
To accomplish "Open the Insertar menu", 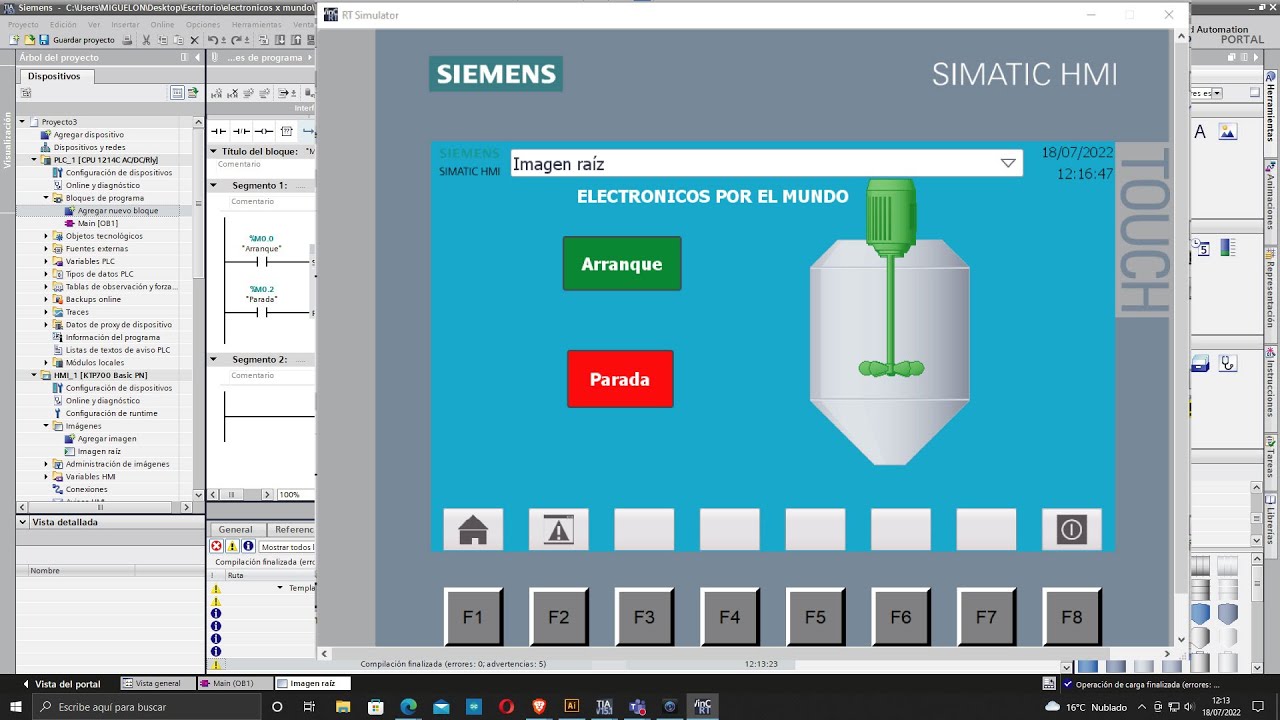I will [x=126, y=24].
